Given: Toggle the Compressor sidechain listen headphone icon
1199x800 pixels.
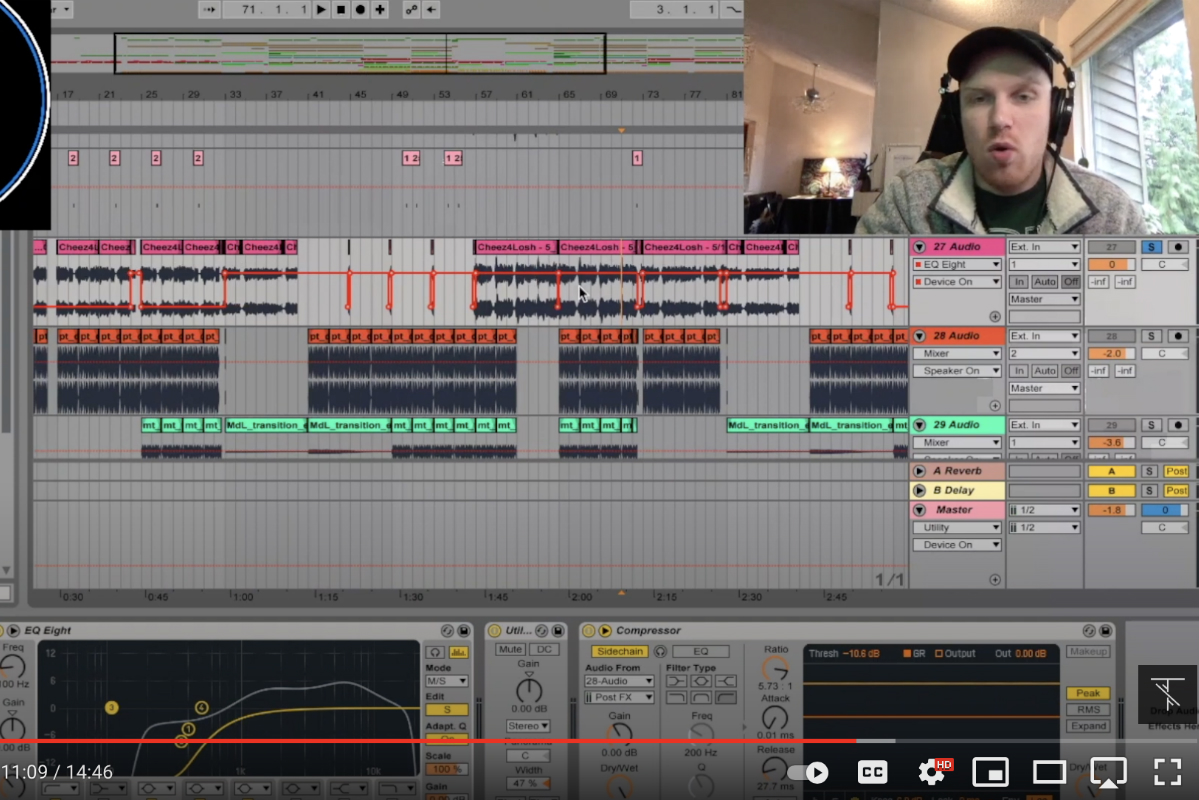Looking at the screenshot, I should click(x=660, y=652).
